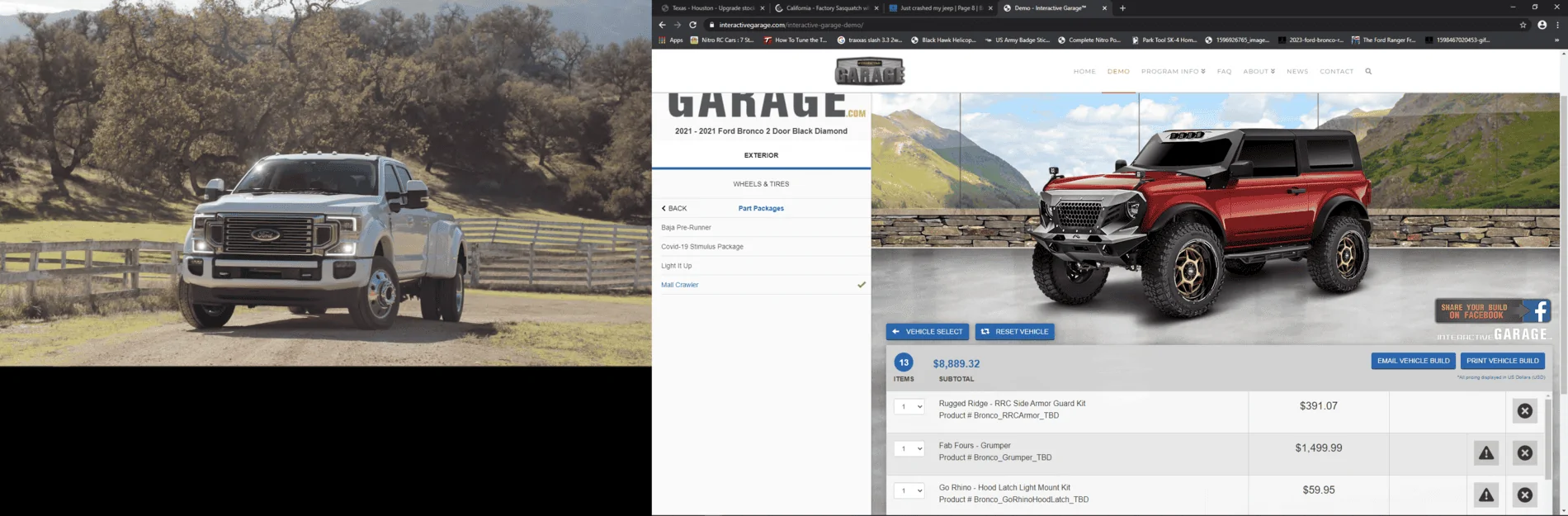Reload the page with the refresh icon
The image size is (1568, 516).
[x=692, y=25]
